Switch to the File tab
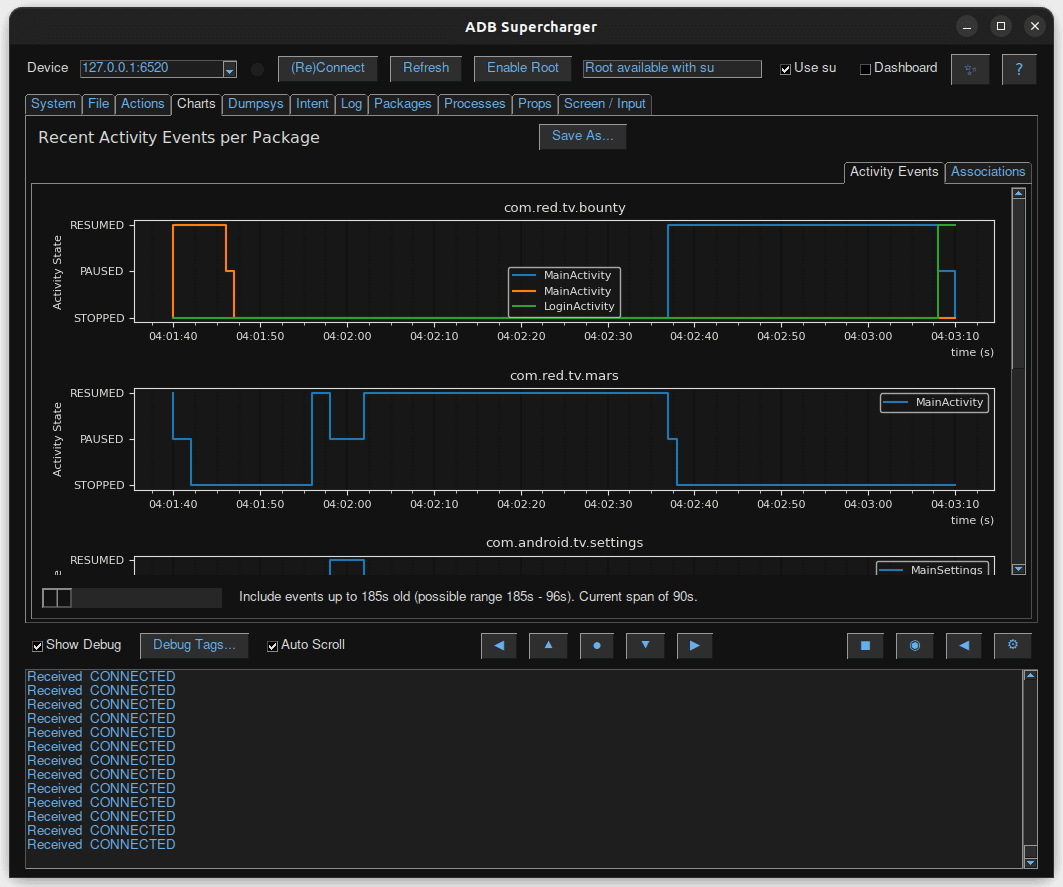Viewport: 1063px width, 887px height. [98, 104]
